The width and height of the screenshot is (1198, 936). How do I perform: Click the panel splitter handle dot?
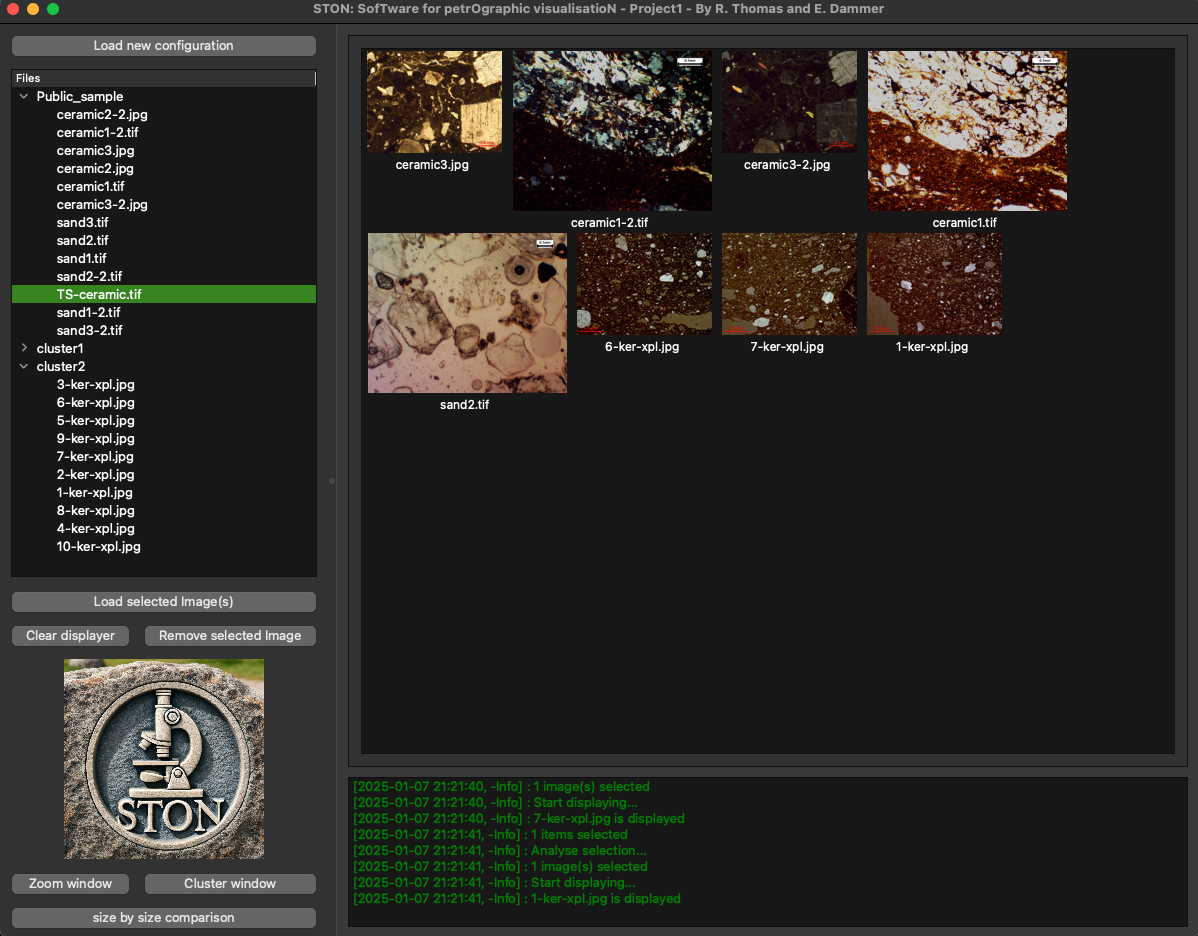point(332,481)
